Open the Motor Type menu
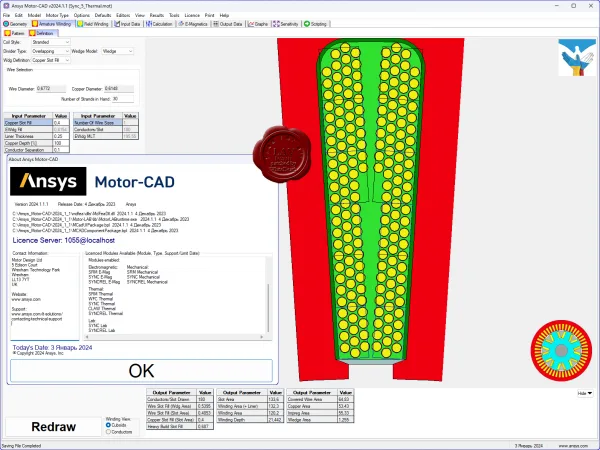 click(57, 15)
